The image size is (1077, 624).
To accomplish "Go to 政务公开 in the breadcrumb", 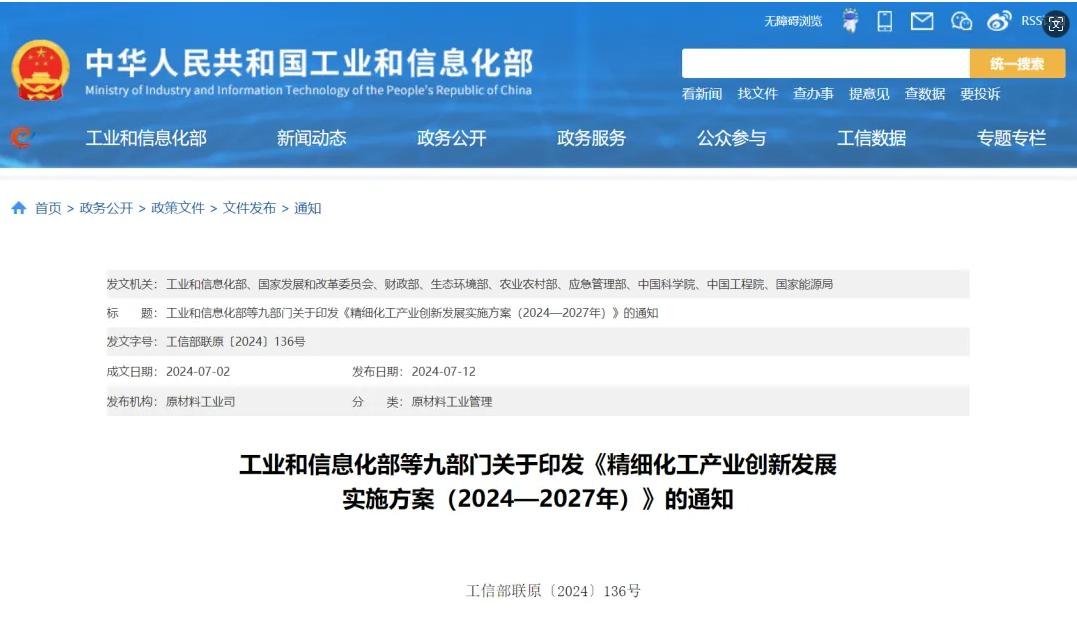I will [106, 208].
